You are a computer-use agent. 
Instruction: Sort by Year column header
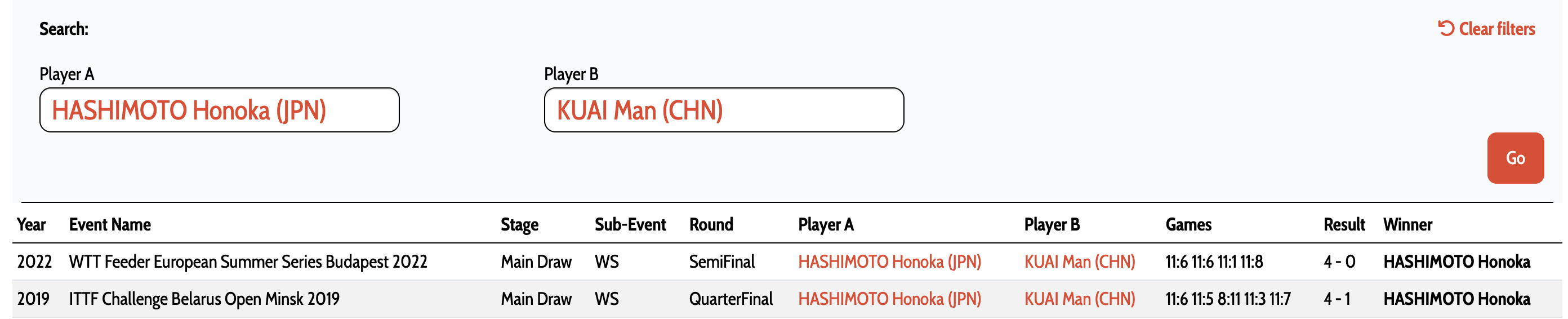(x=32, y=225)
